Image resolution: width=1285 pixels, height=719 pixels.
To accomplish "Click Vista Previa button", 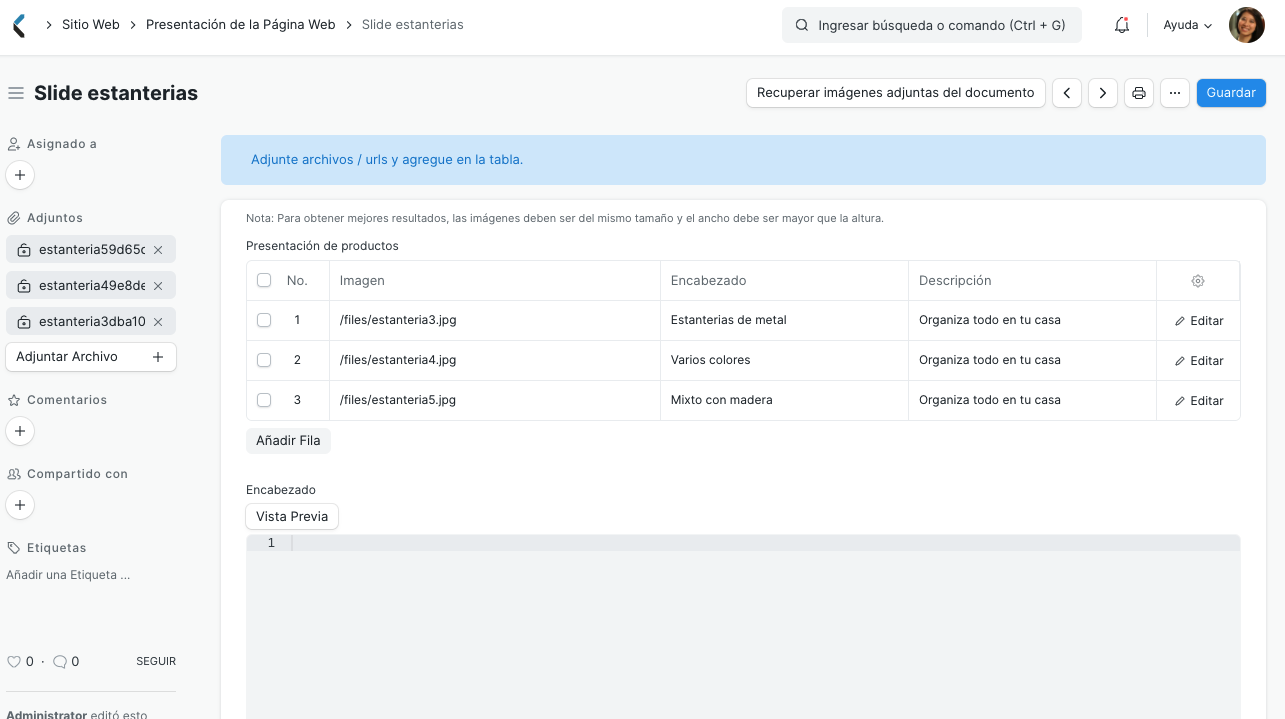I will click(x=292, y=517).
